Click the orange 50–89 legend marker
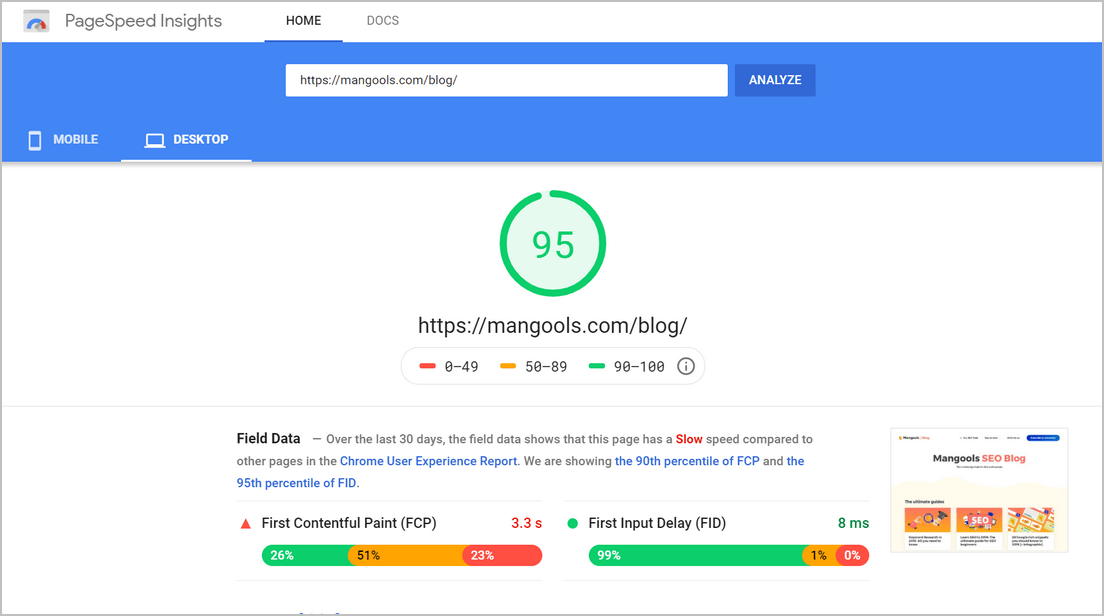Viewport: 1104px width, 616px height. coord(508,366)
